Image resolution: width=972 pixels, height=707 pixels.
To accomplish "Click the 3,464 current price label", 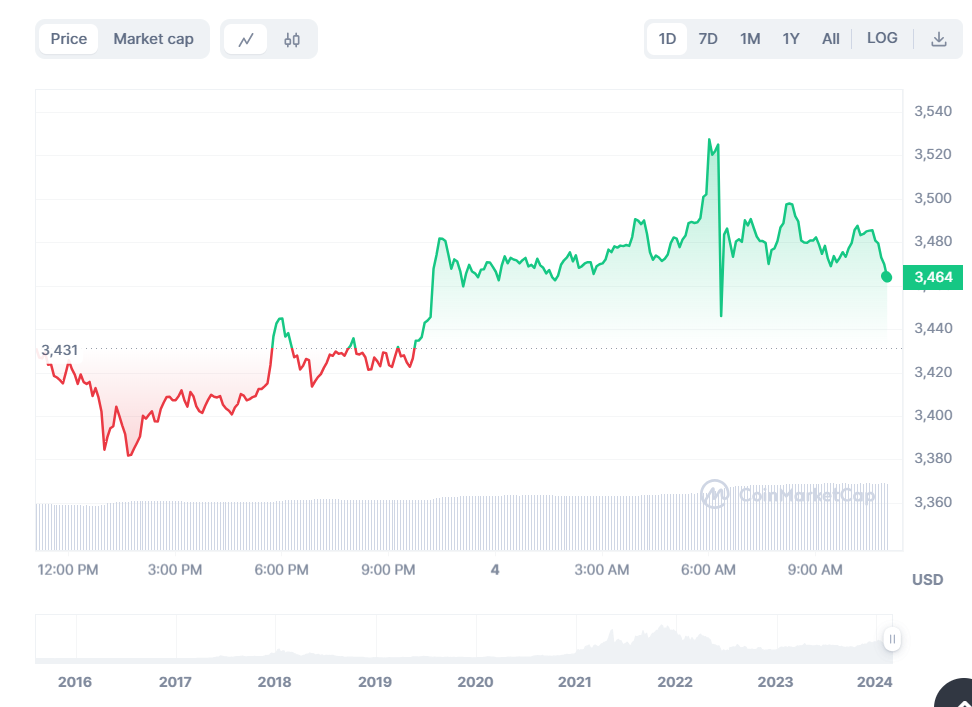I will tap(933, 277).
